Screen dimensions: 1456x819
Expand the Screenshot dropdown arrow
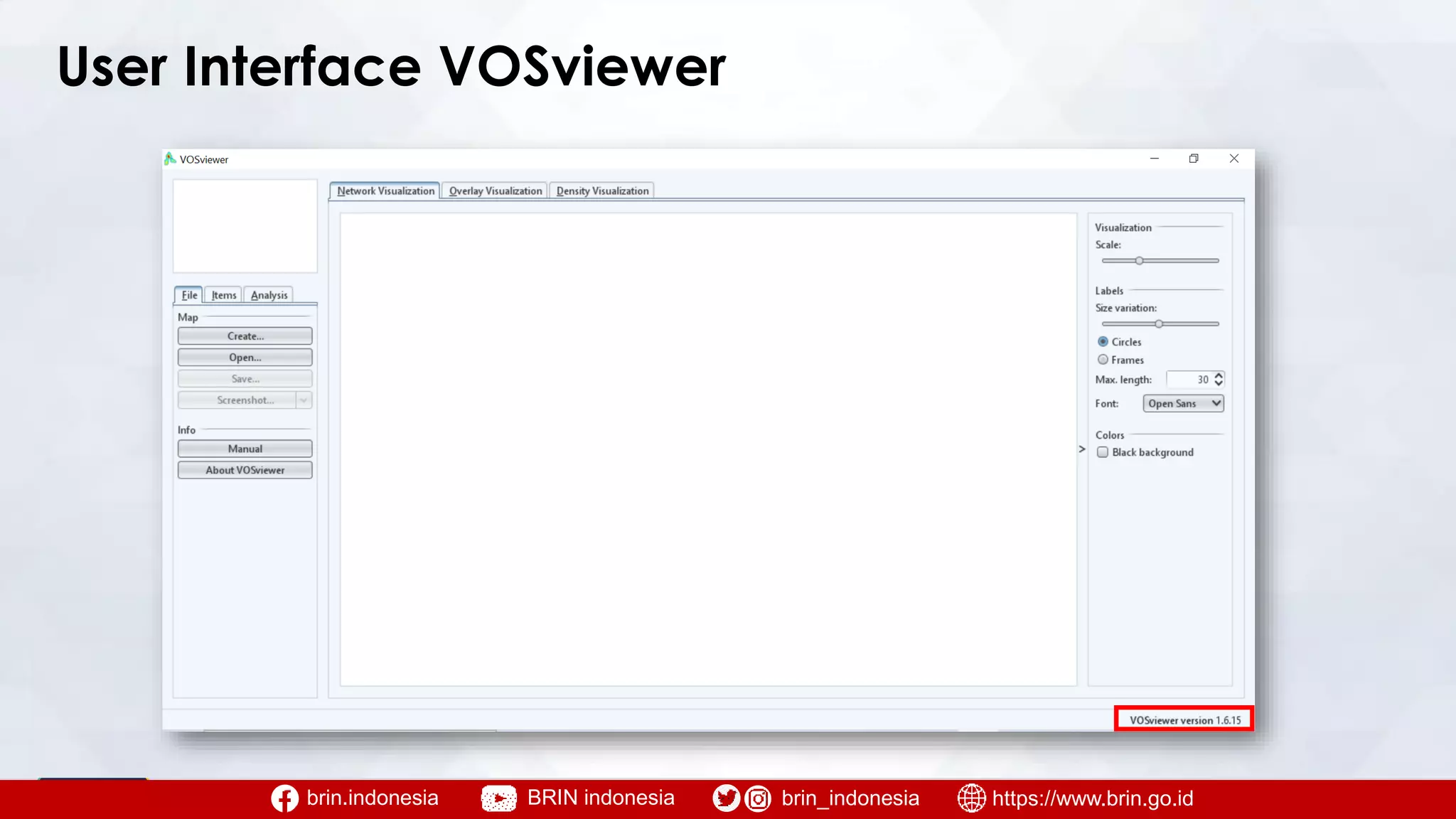pyautogui.click(x=304, y=400)
